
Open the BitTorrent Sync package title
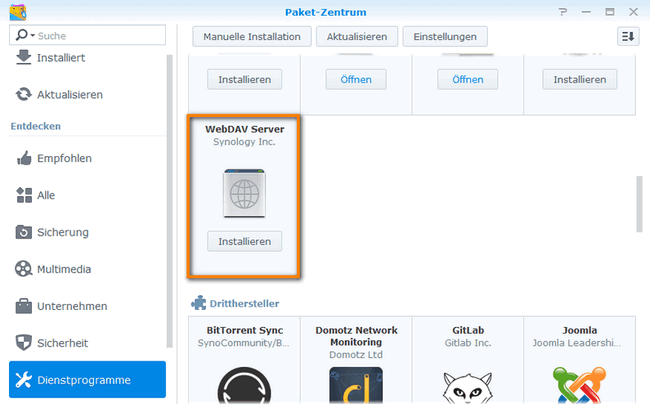click(x=245, y=330)
